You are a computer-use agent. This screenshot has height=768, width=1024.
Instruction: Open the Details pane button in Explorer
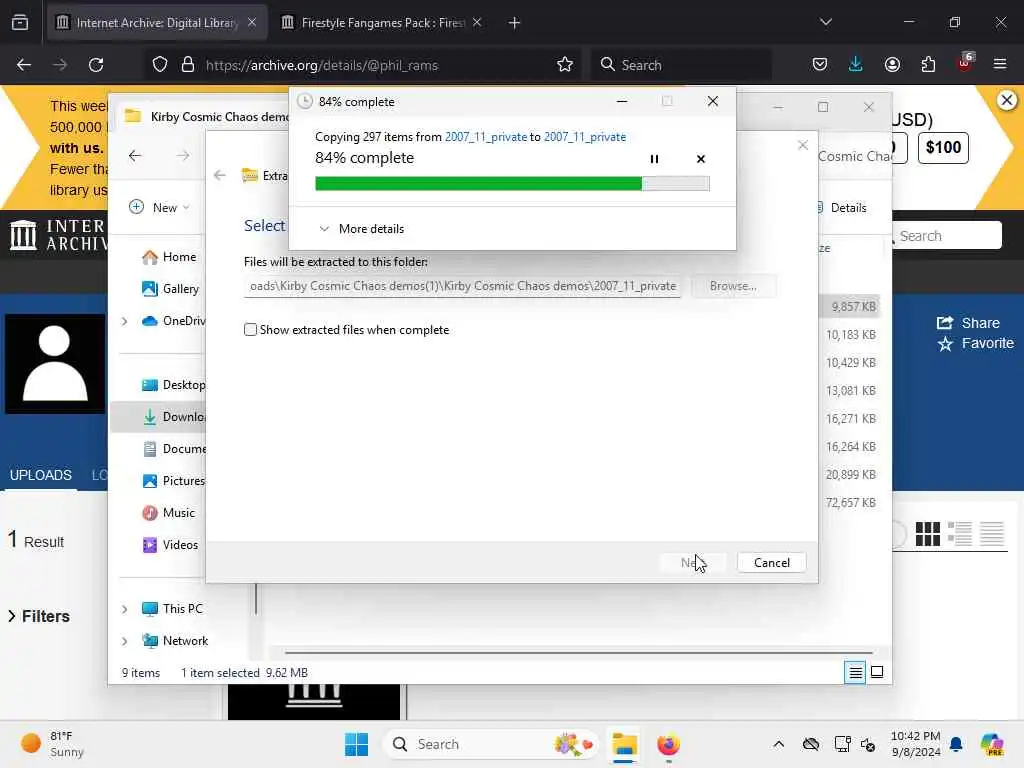click(x=842, y=208)
